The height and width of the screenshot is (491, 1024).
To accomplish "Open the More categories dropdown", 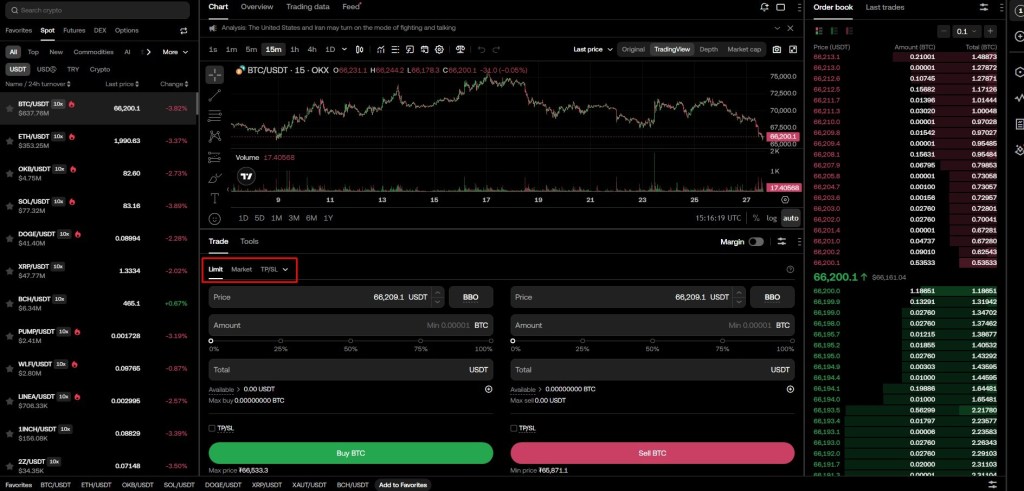I will (175, 52).
